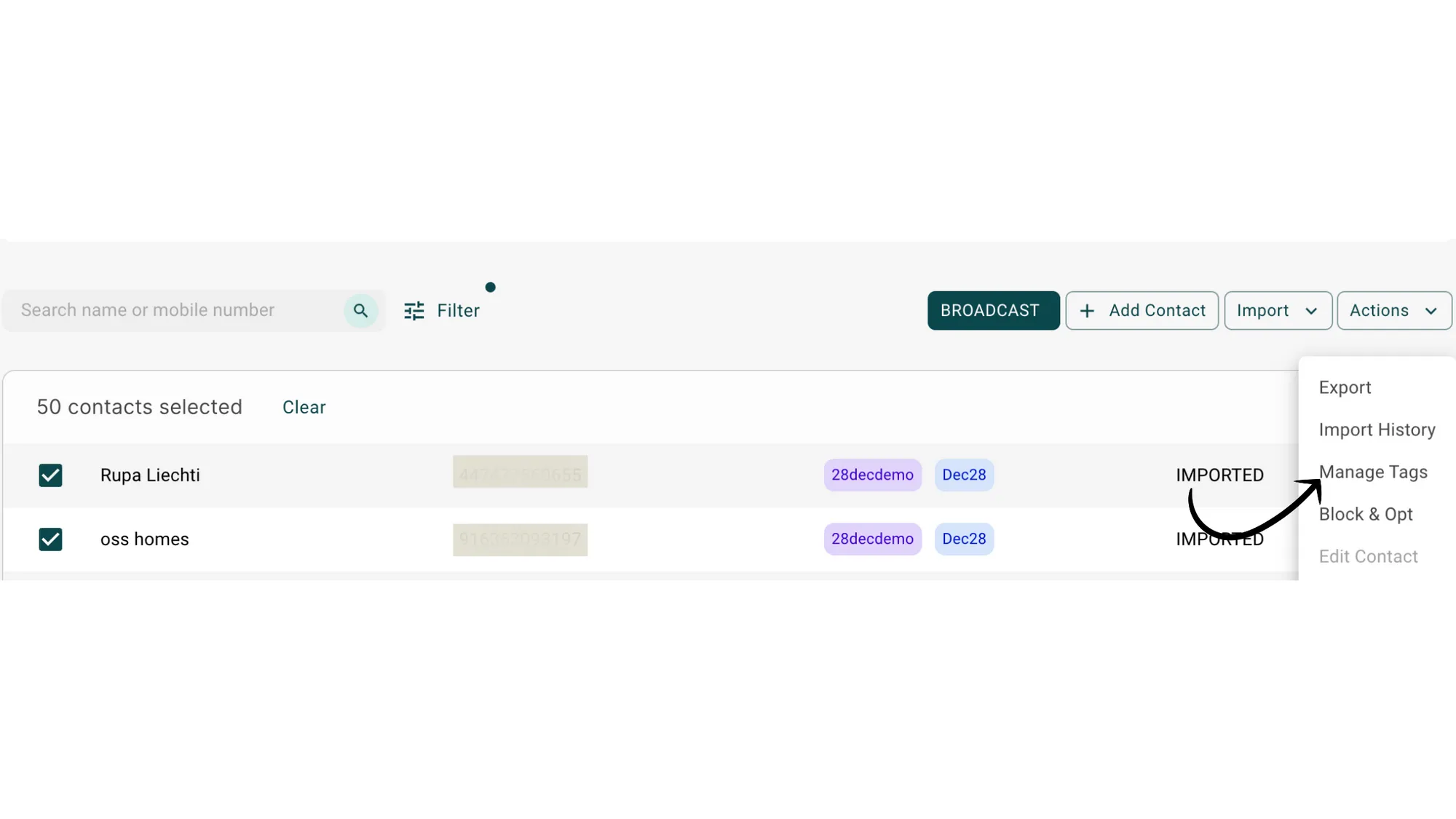
Task: Open the Filter options using the sliders icon
Action: 414,310
